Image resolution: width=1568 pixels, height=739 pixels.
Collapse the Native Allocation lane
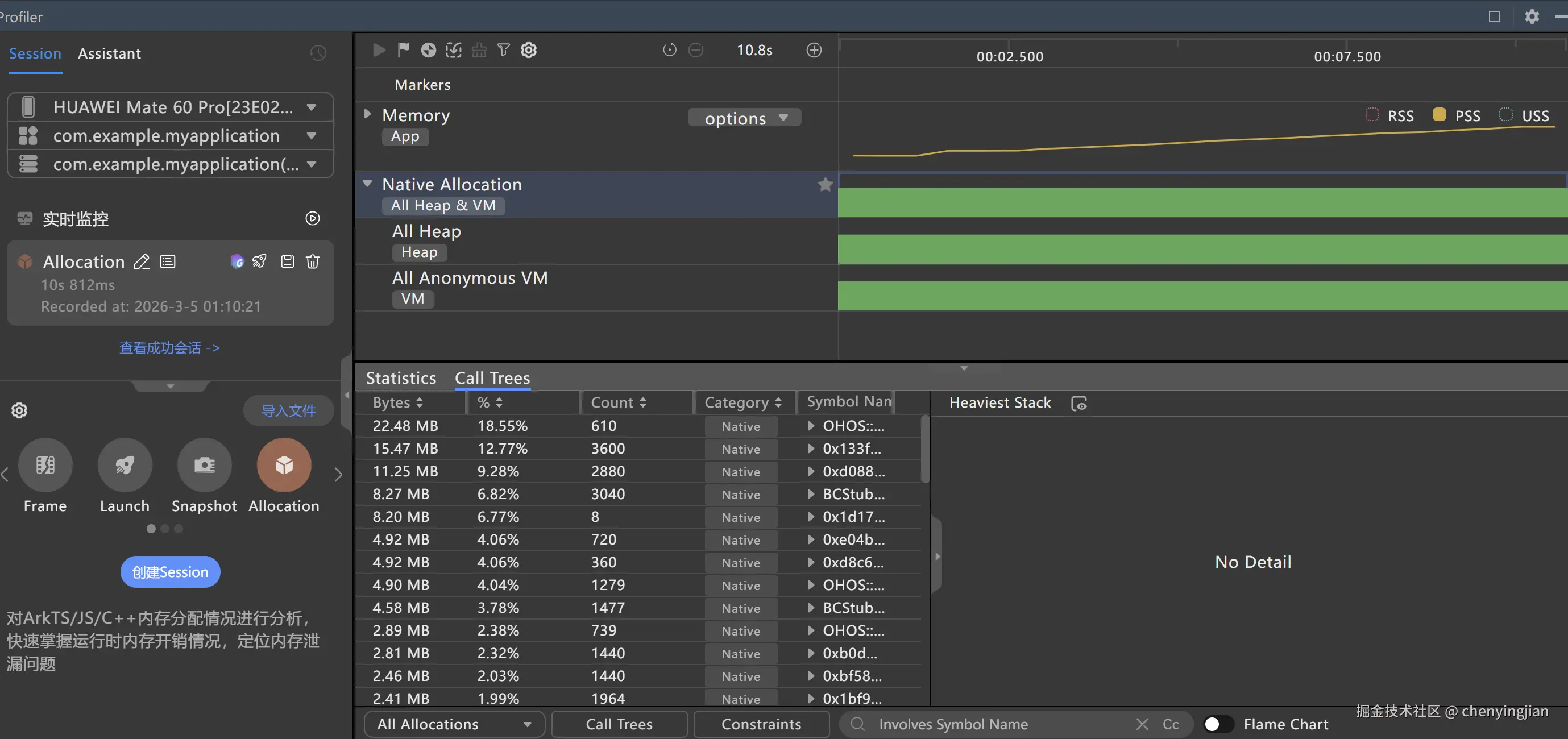pos(367,184)
